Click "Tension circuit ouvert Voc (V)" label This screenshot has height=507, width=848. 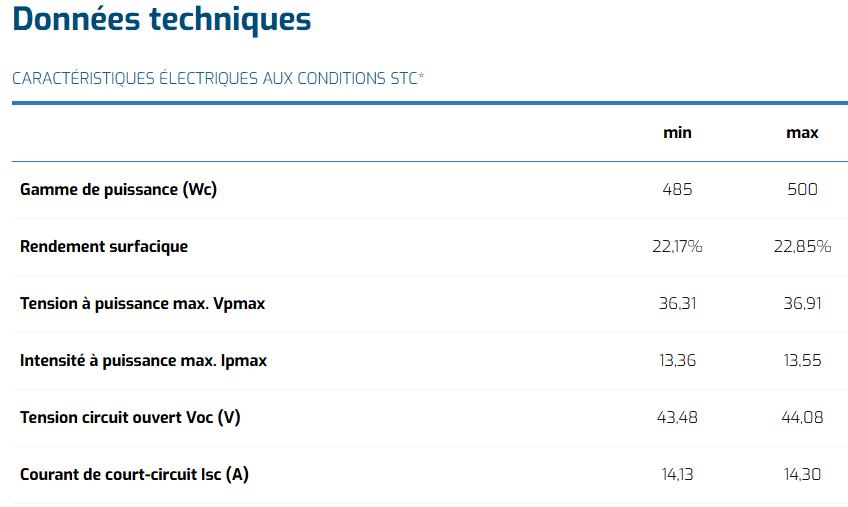click(130, 417)
